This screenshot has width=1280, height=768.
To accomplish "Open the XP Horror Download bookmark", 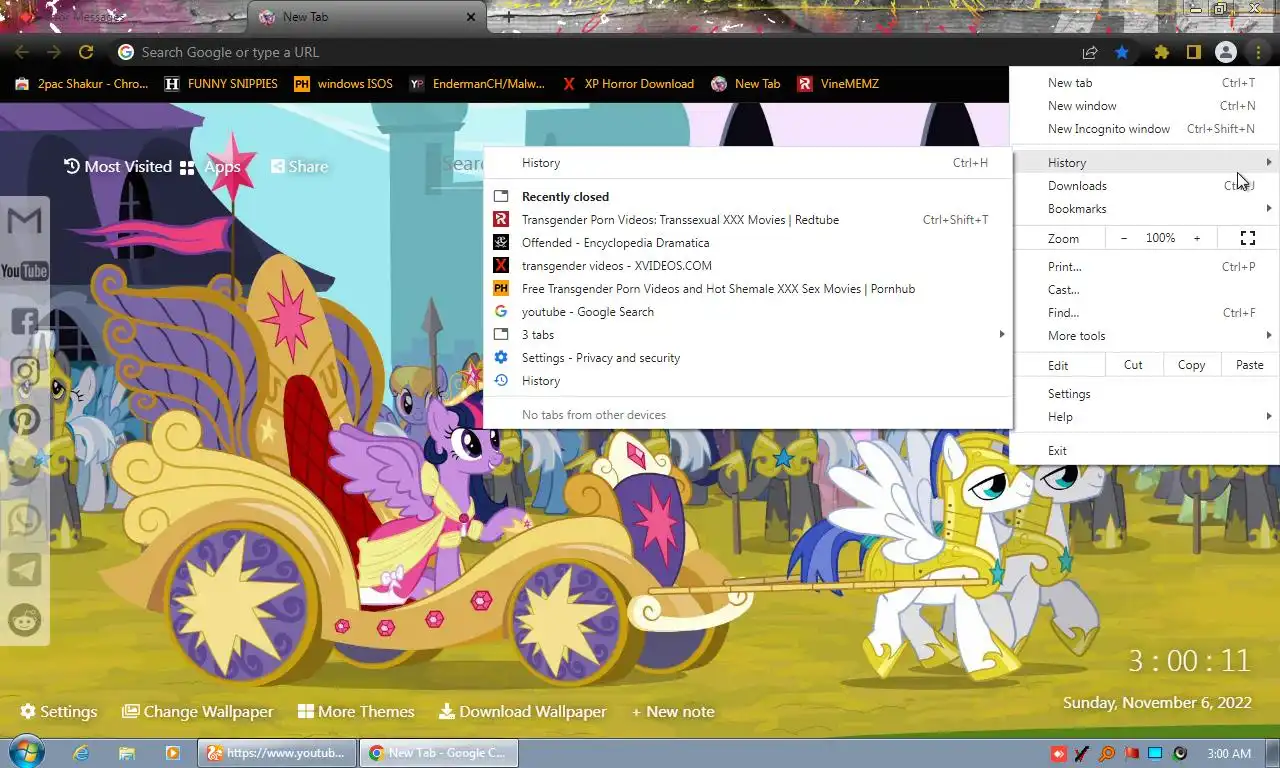I will 628,84.
